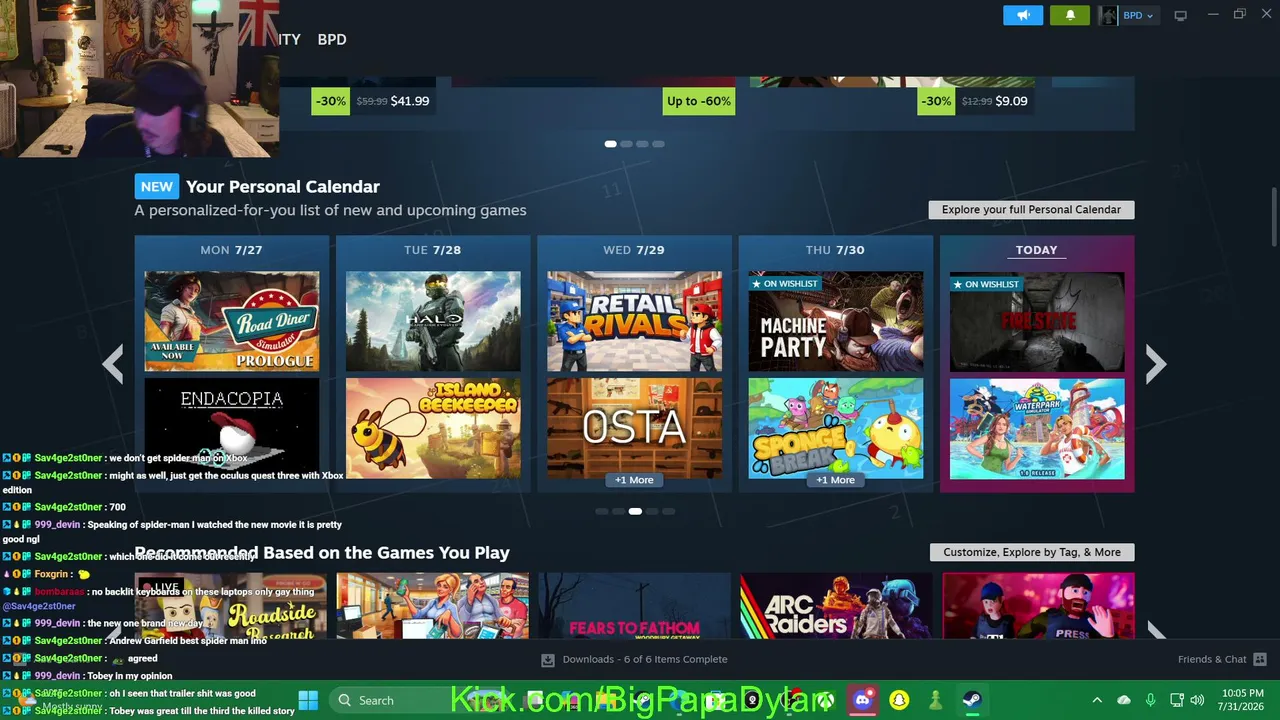Expand +1 More under THU 7/30
The height and width of the screenshot is (720, 1280).
click(x=836, y=480)
